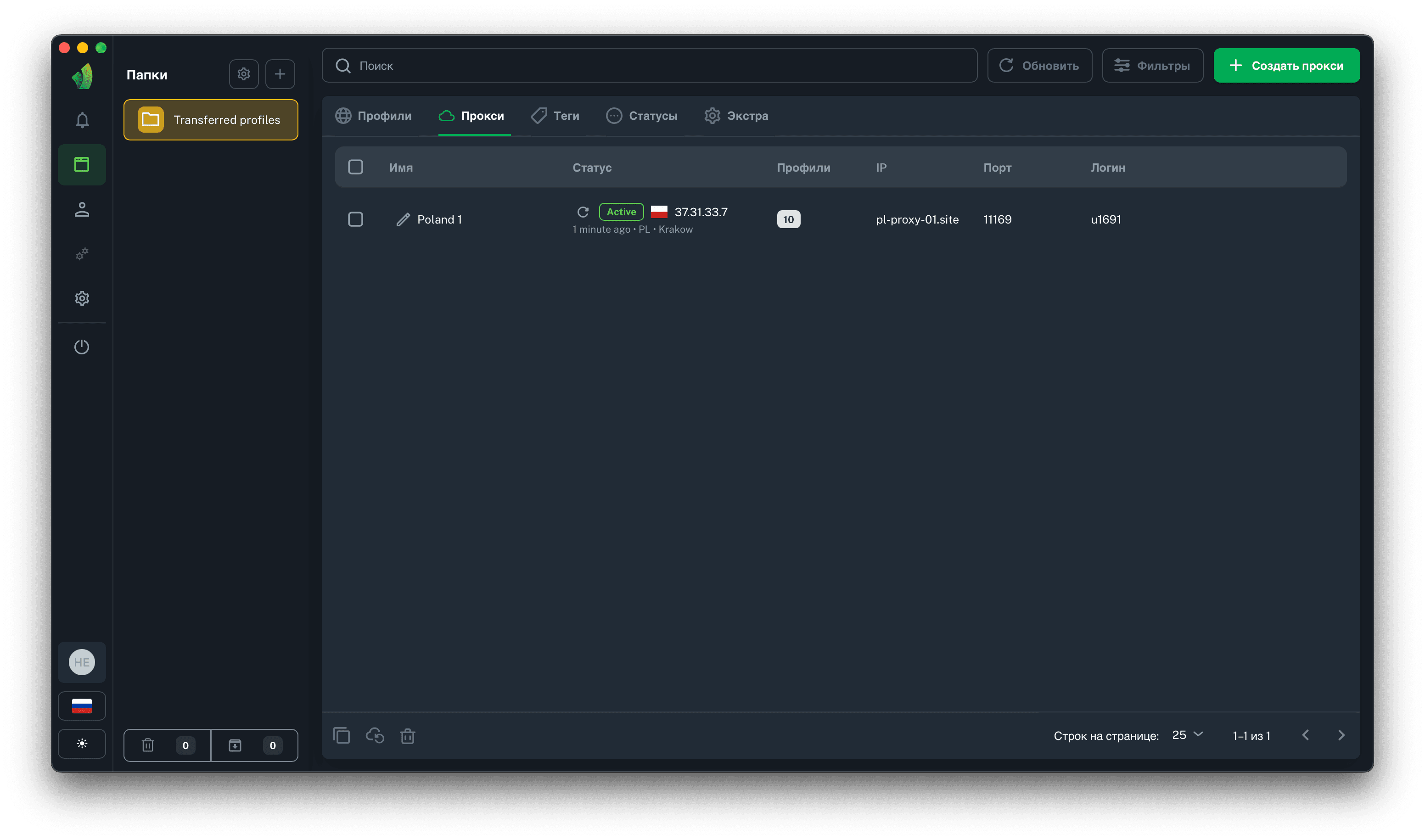Image resolution: width=1425 pixels, height=840 pixels.
Task: Click the power icon in the sidebar
Action: click(82, 347)
